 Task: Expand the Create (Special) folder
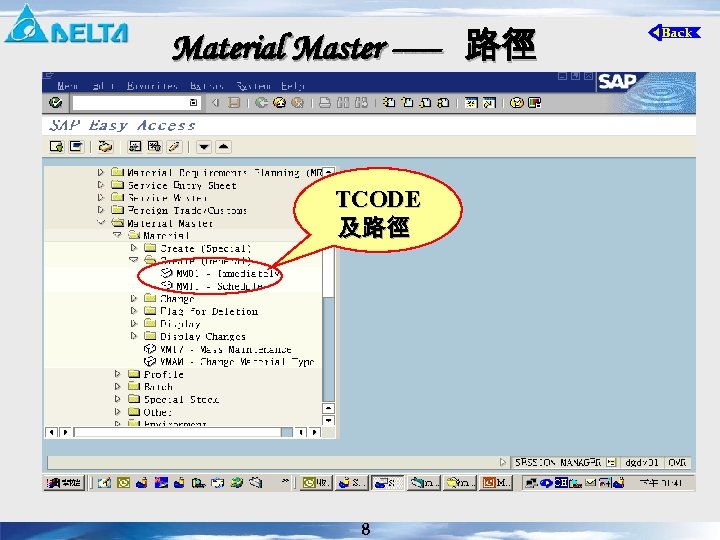tap(134, 248)
